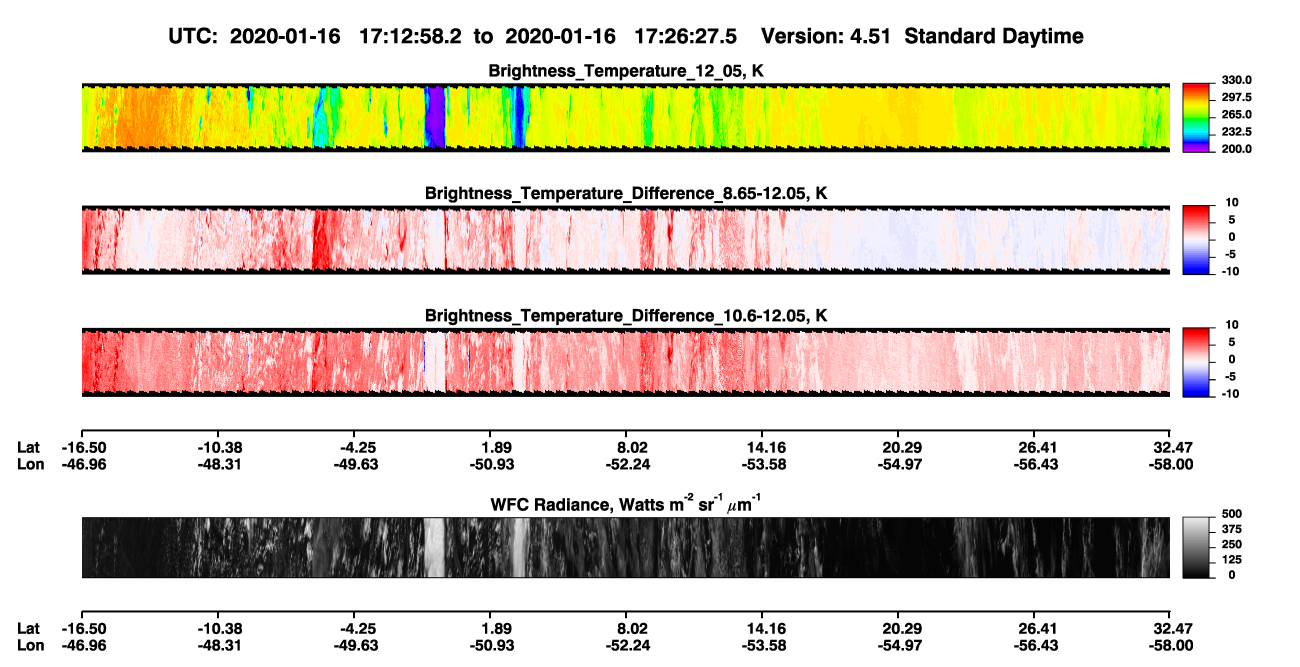The width and height of the screenshot is (1300, 667).
Task: Click the 265.0 colorbar tick label
Action: (1236, 115)
